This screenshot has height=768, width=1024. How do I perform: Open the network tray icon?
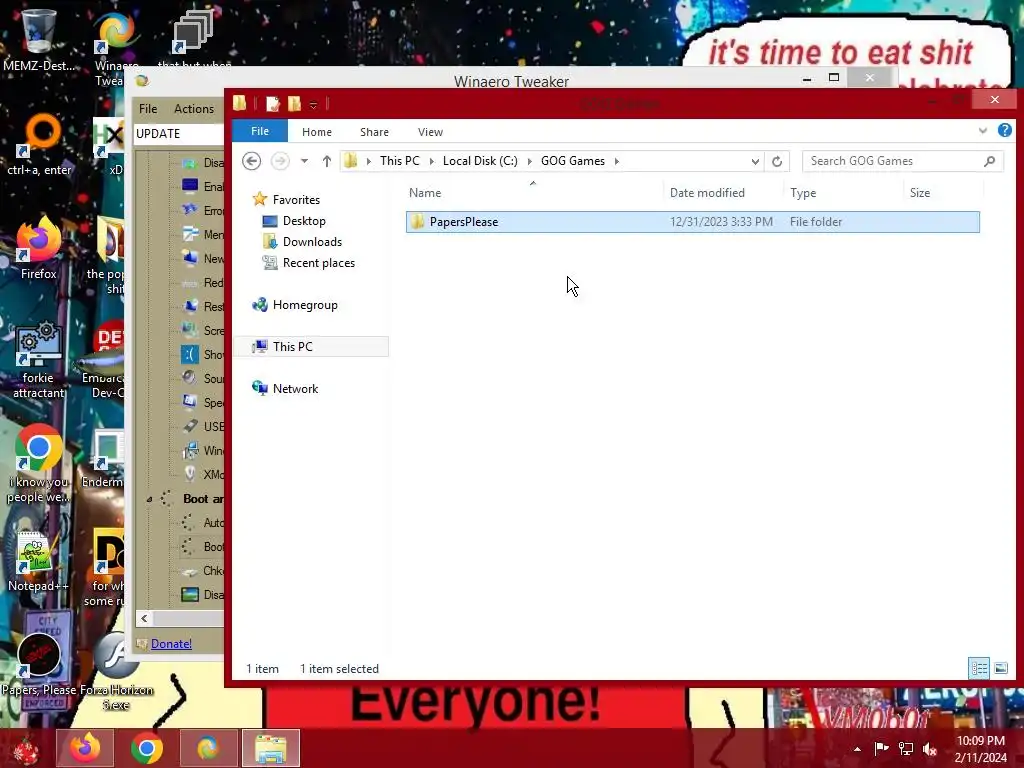click(906, 748)
